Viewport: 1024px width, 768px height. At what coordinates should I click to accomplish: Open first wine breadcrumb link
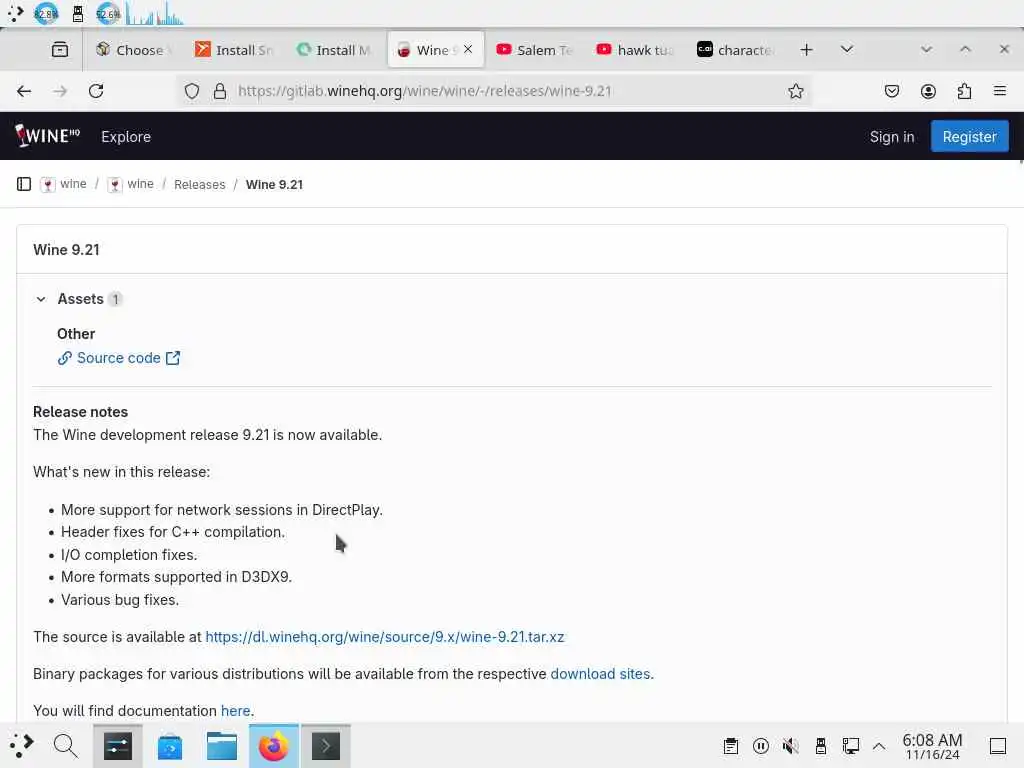73,184
